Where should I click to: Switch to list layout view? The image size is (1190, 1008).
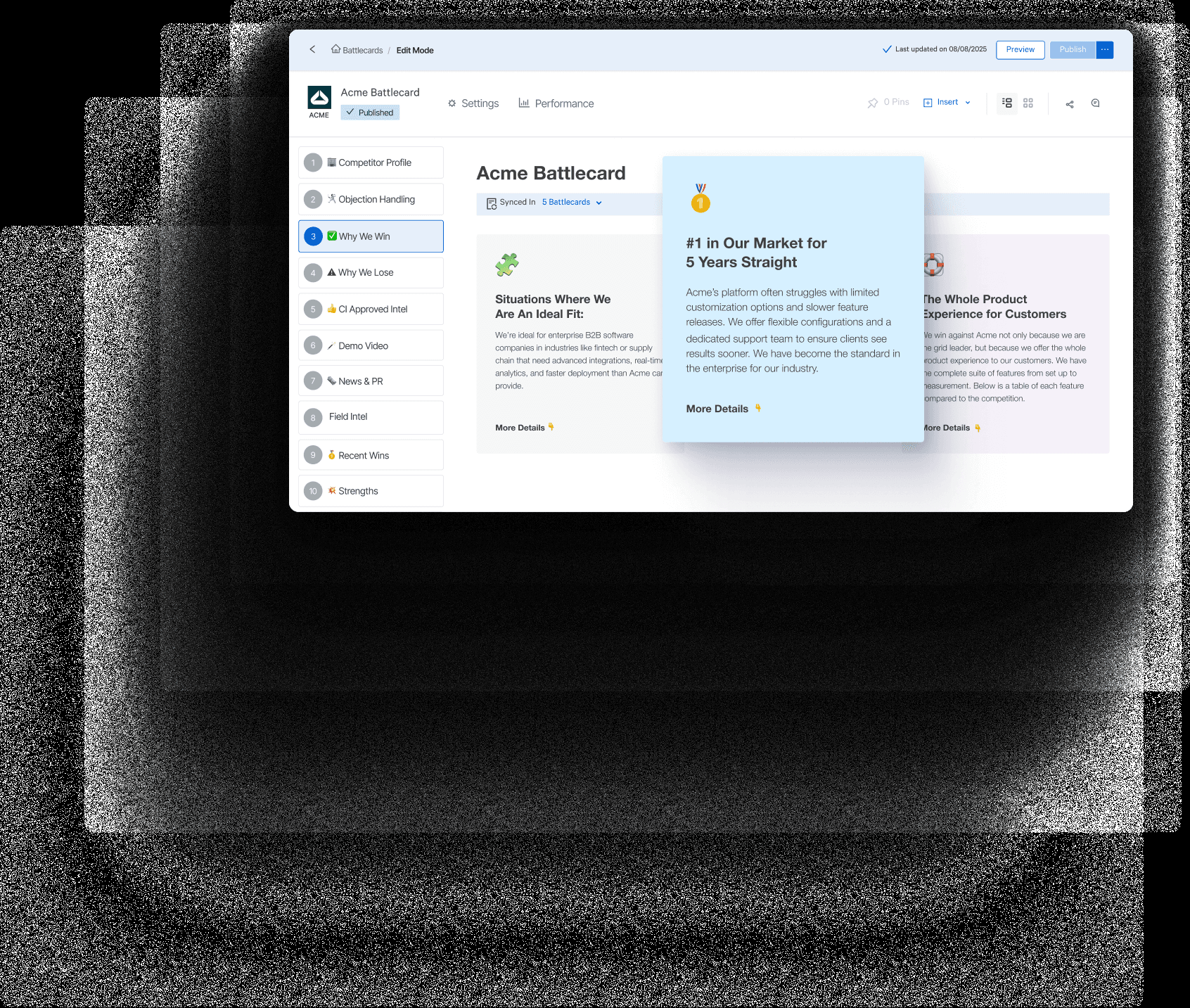tap(1007, 103)
